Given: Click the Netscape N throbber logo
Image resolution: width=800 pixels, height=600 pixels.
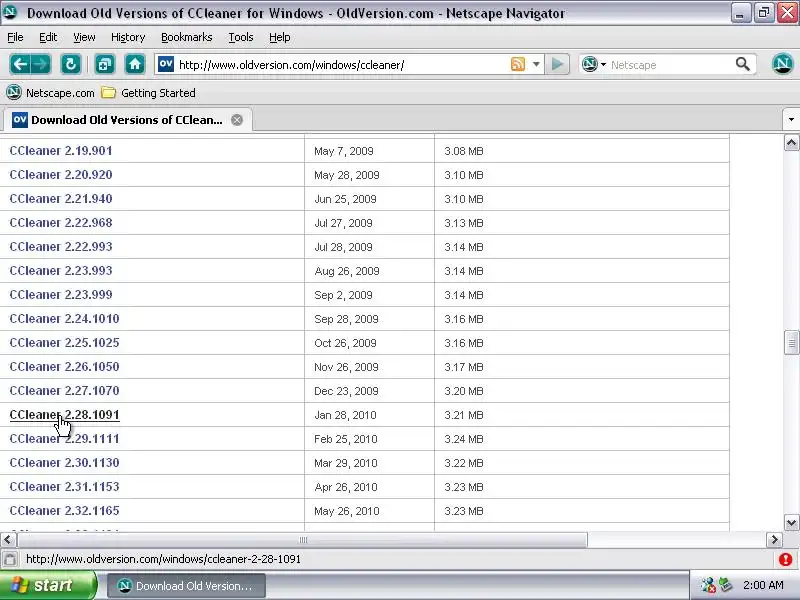Looking at the screenshot, I should 783,64.
